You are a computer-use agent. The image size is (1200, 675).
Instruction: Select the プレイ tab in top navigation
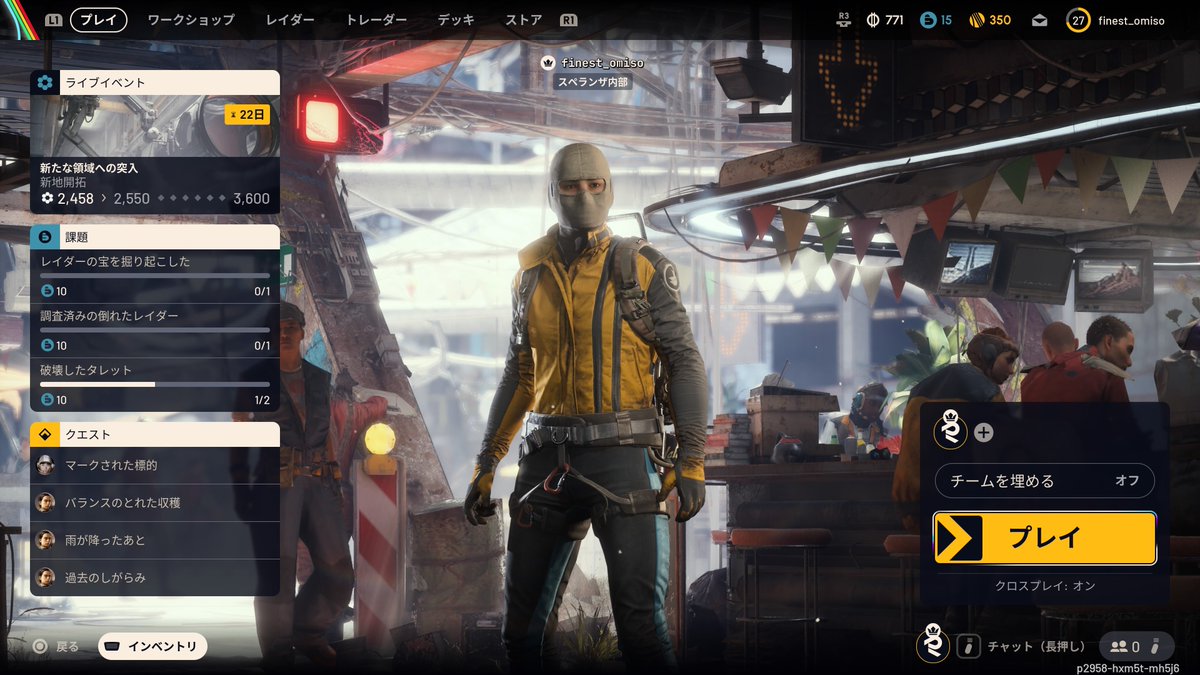98,20
